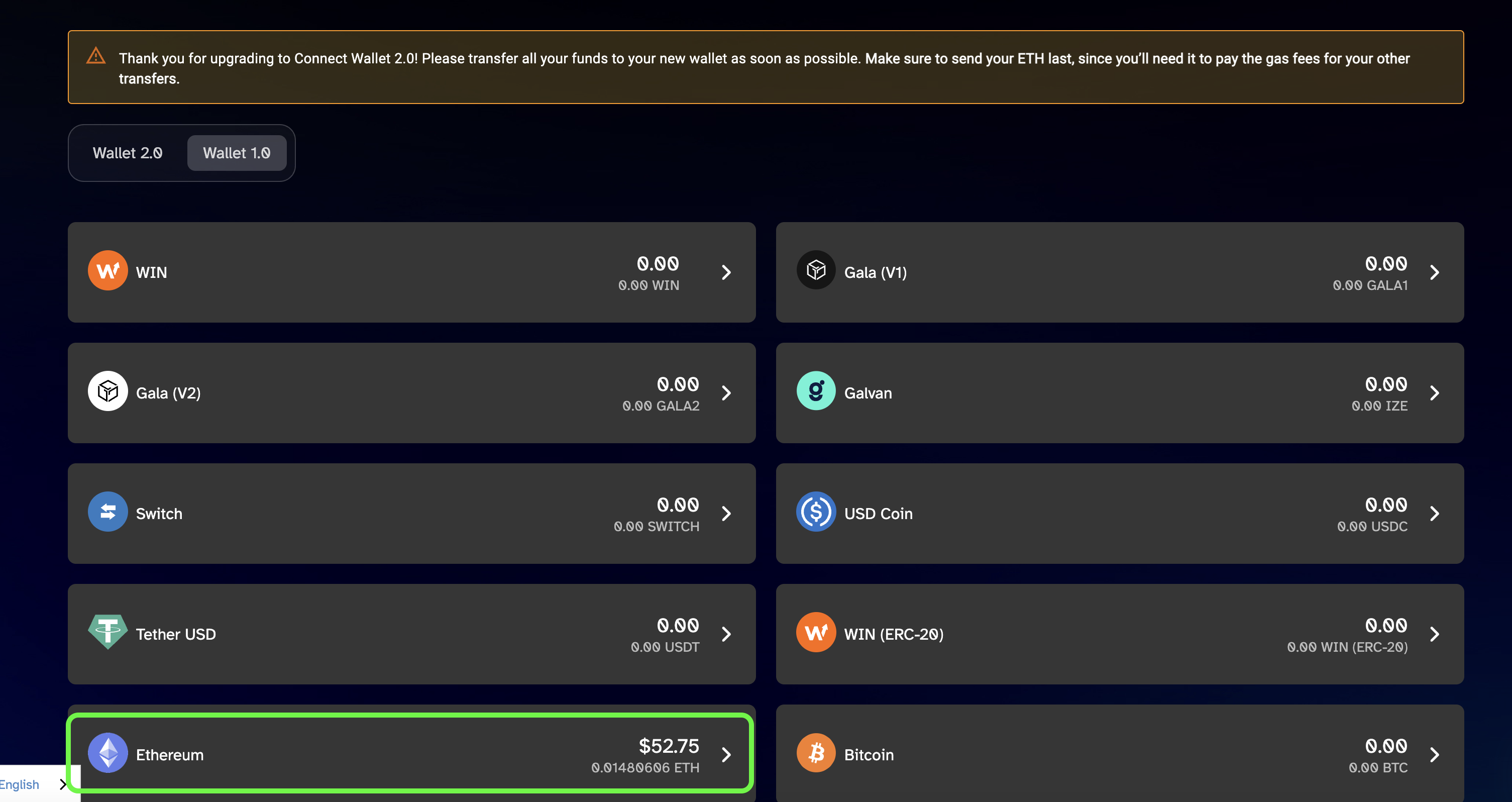Click the Ethereum diamond icon
The width and height of the screenshot is (1512, 802).
coord(107,753)
